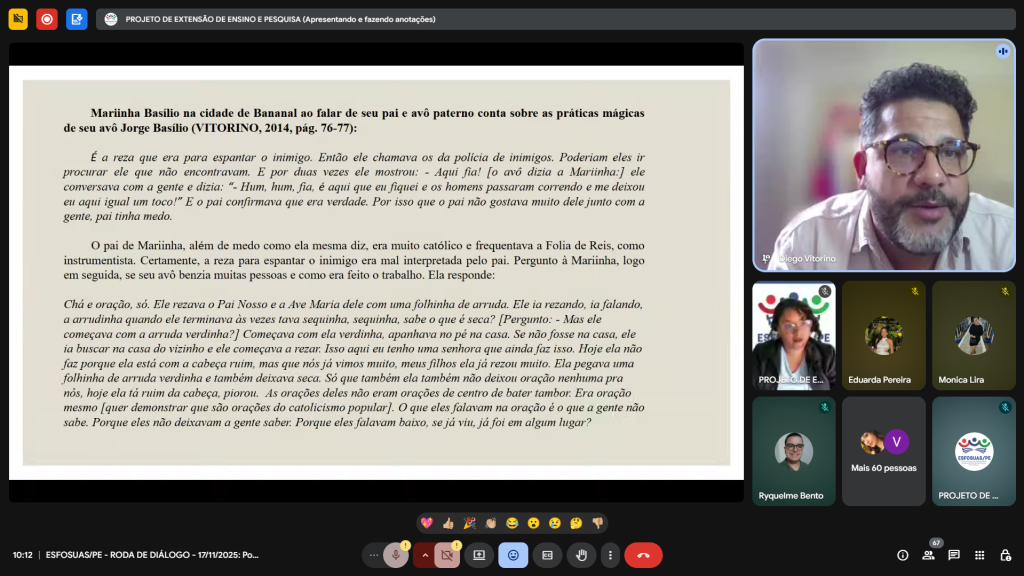Select Diego Vitorino's video tile

(883, 155)
